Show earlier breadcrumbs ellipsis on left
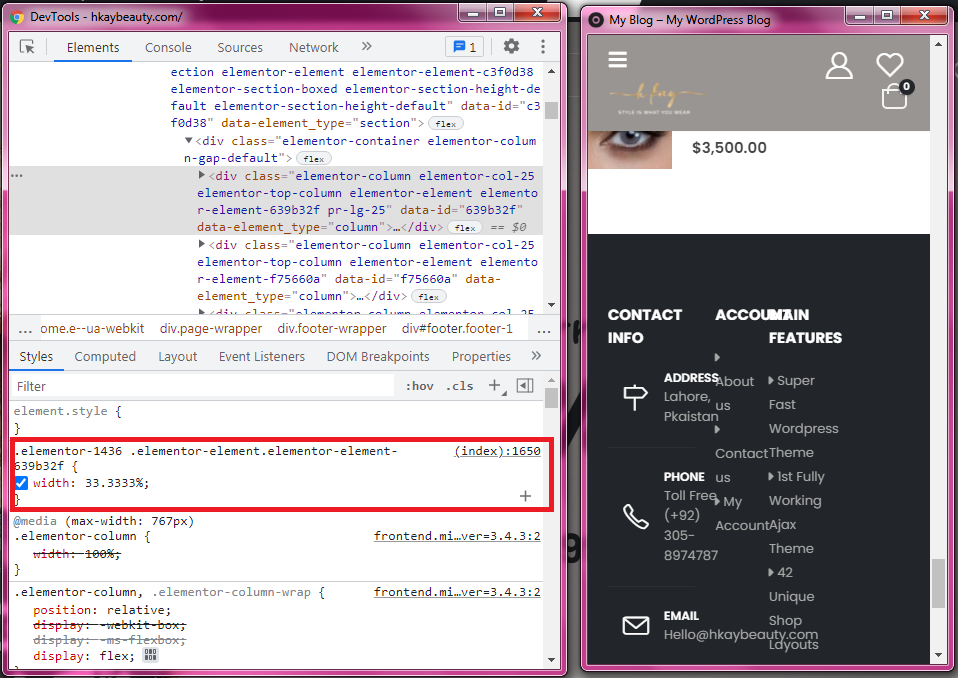The width and height of the screenshot is (958, 678). point(25,330)
